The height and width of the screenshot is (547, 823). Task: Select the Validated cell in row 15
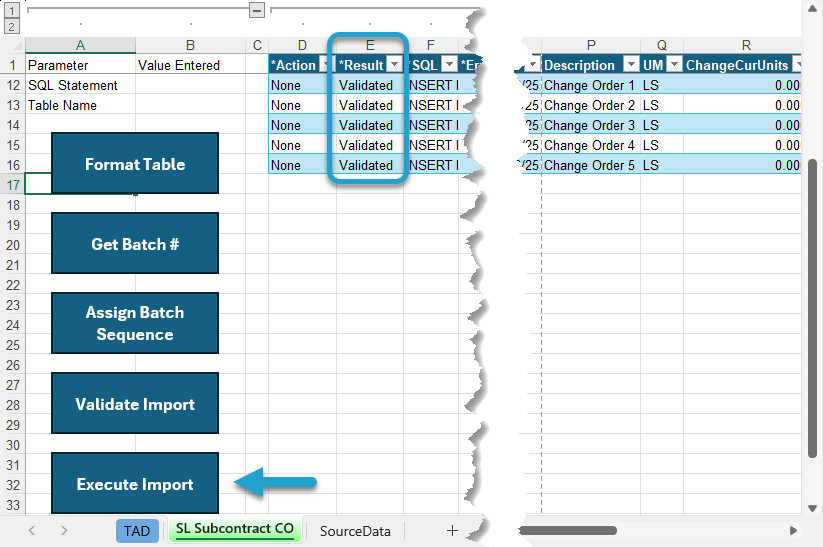click(x=370, y=145)
